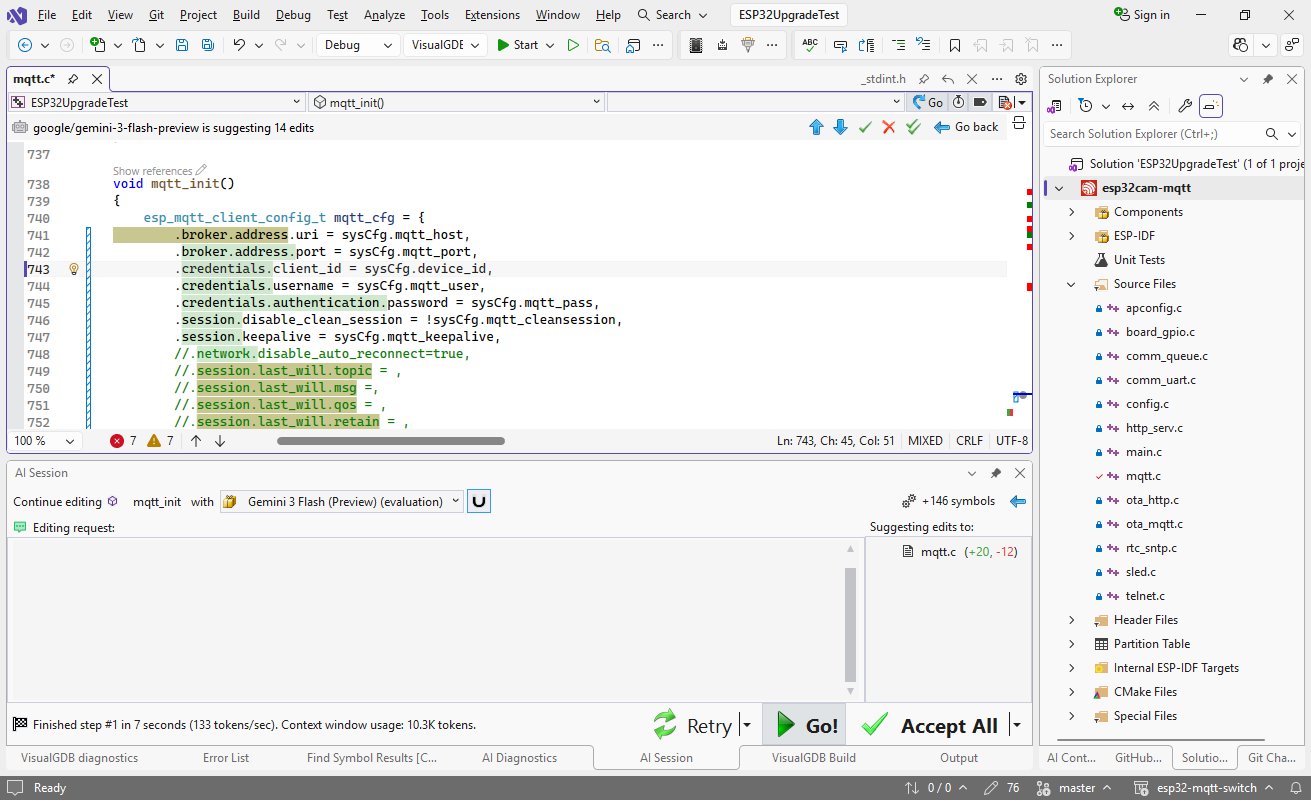1311x801 pixels.
Task: Accept all suggested edits with green double-check icon
Action: (913, 127)
